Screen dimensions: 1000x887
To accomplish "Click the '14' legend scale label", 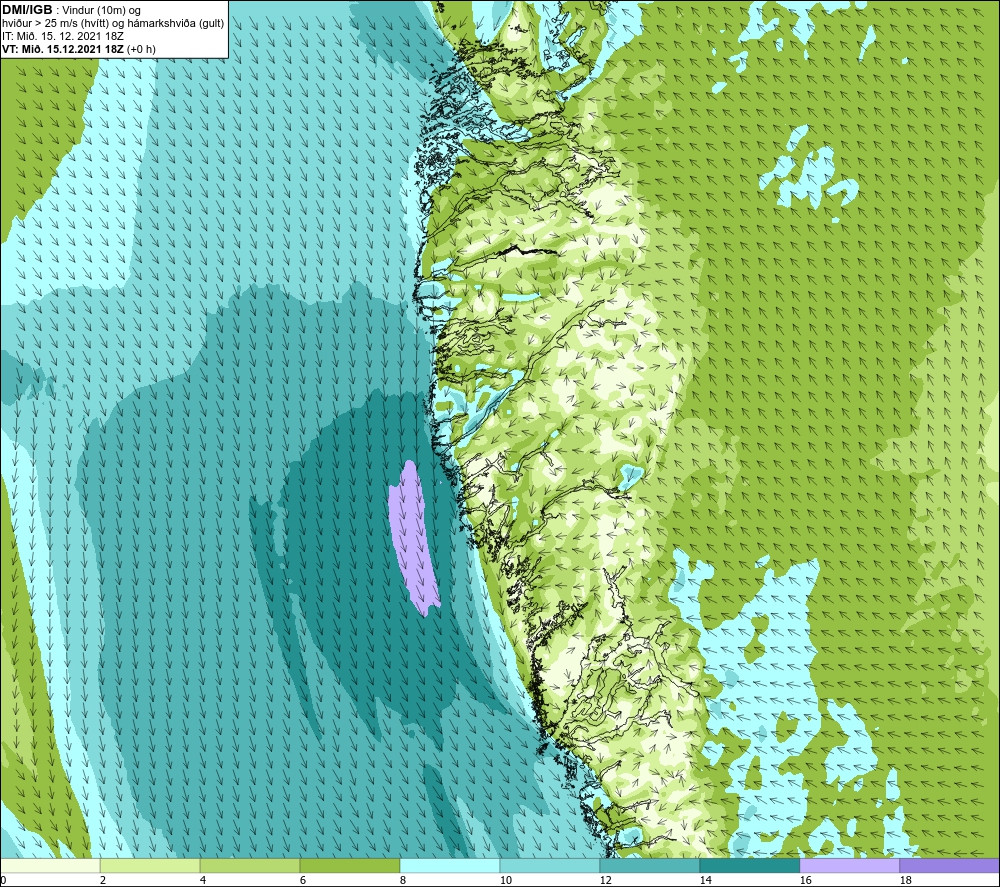I will pyautogui.click(x=705, y=880).
